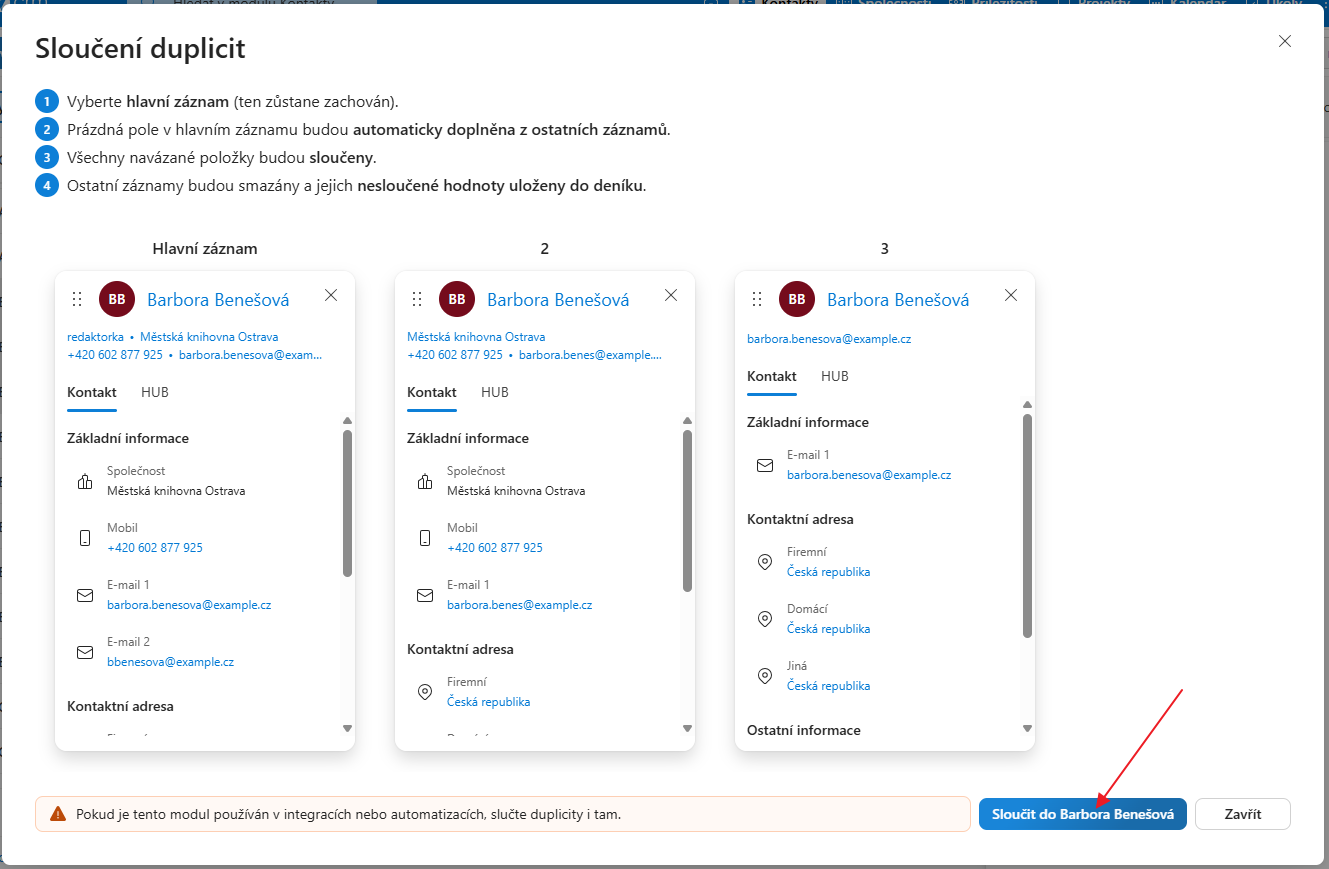Image resolution: width=1329 pixels, height=869 pixels.
Task: Click Česká republika Domácí link in card 3
Action: 828,629
